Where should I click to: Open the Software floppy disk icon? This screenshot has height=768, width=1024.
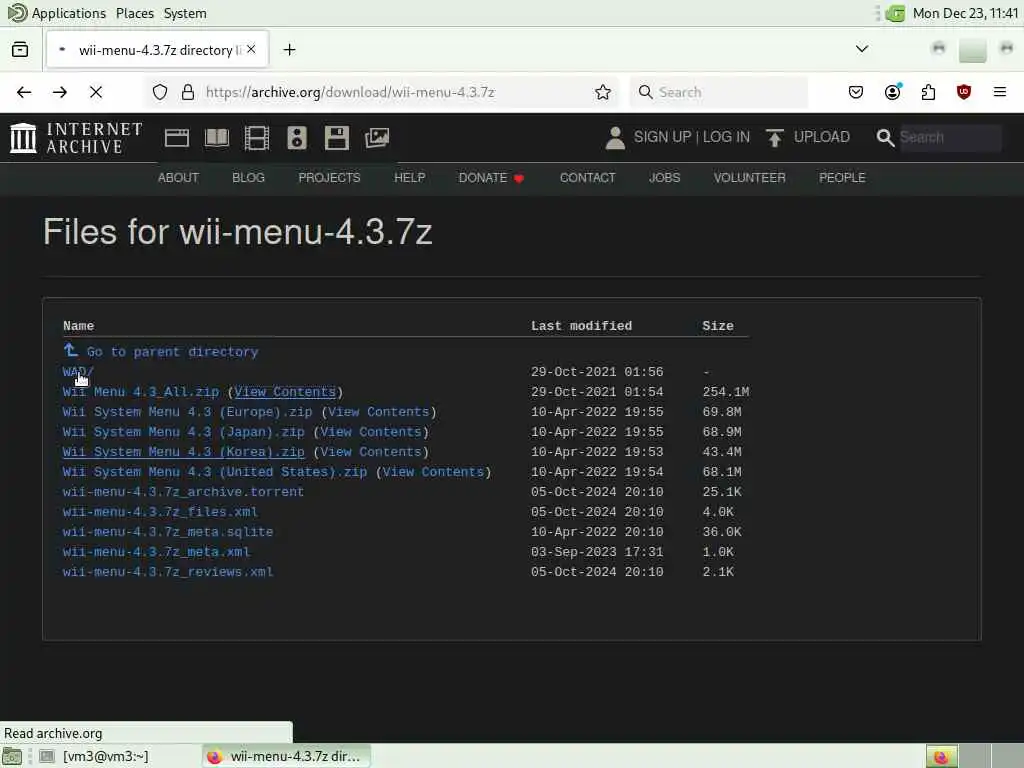coord(337,138)
